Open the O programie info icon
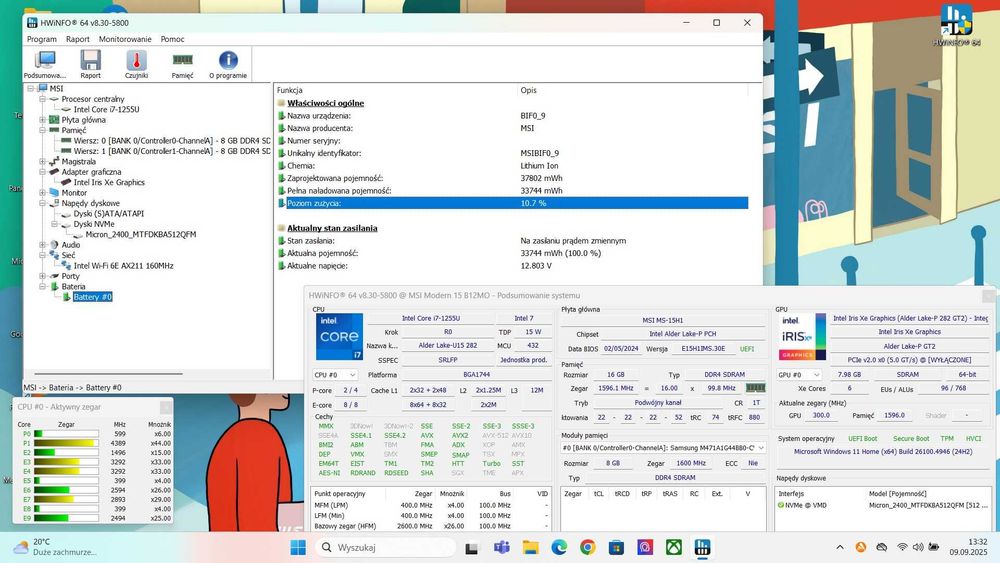 click(228, 64)
